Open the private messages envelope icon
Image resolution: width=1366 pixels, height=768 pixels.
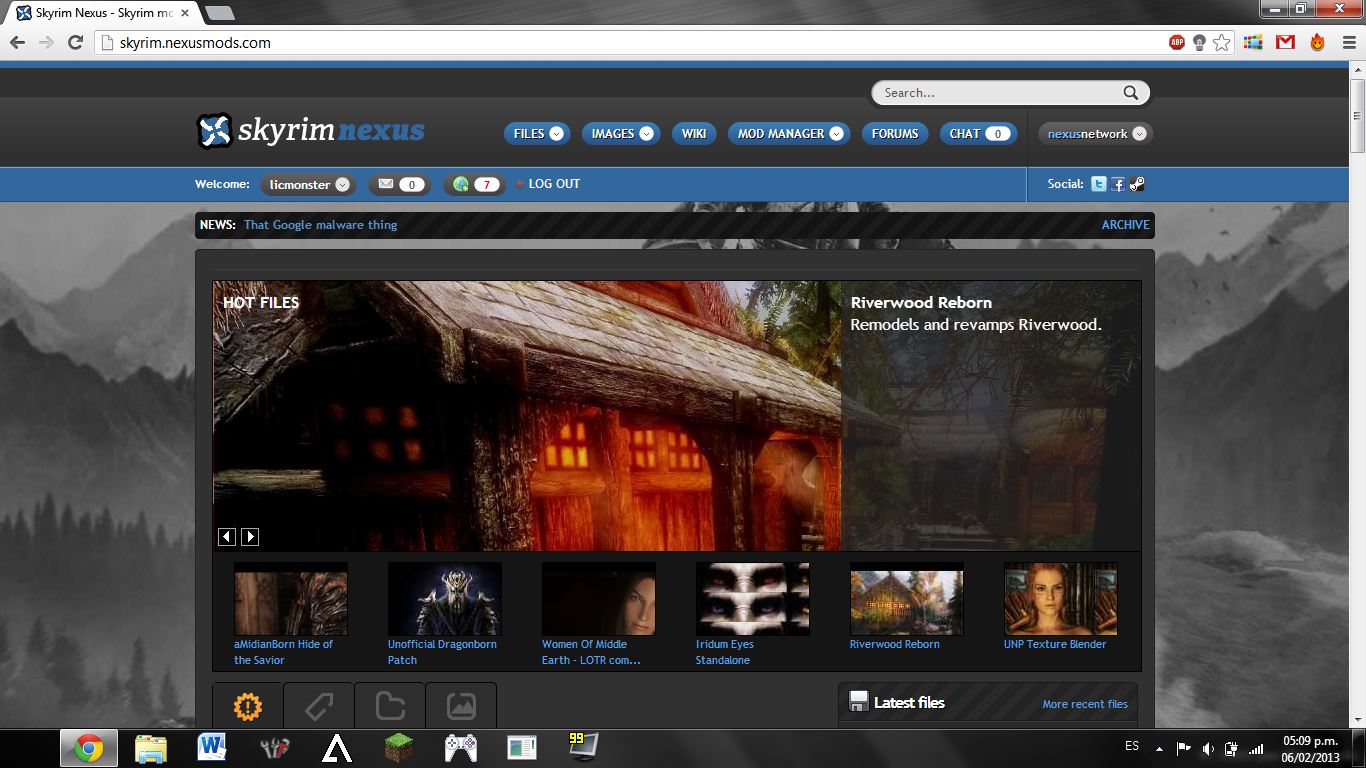[x=385, y=184]
